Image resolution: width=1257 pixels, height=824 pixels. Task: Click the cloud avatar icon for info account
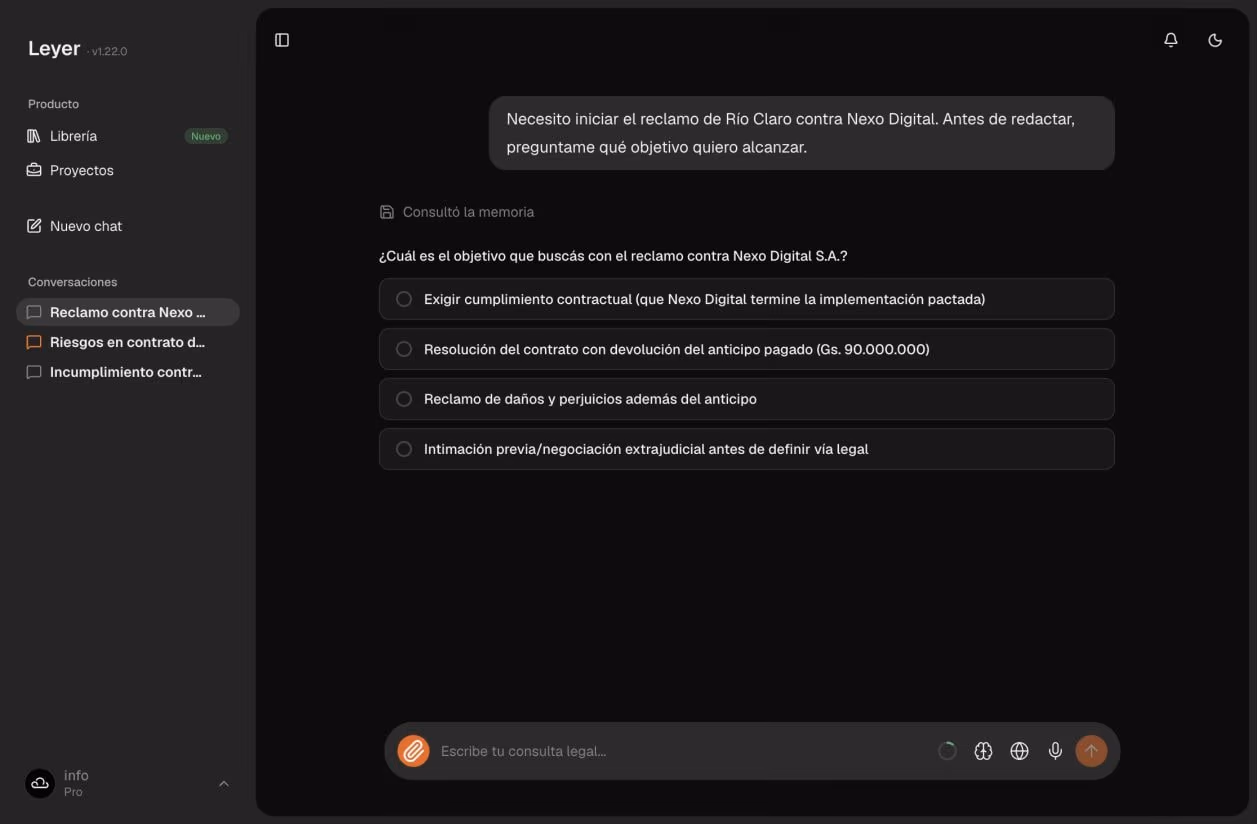(x=40, y=783)
